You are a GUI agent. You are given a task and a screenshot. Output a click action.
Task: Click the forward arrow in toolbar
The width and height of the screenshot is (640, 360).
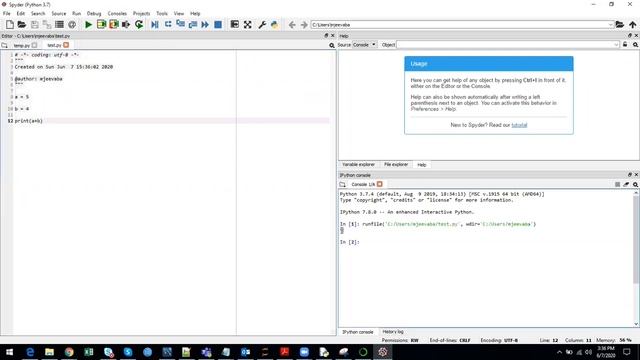tap(304, 24)
